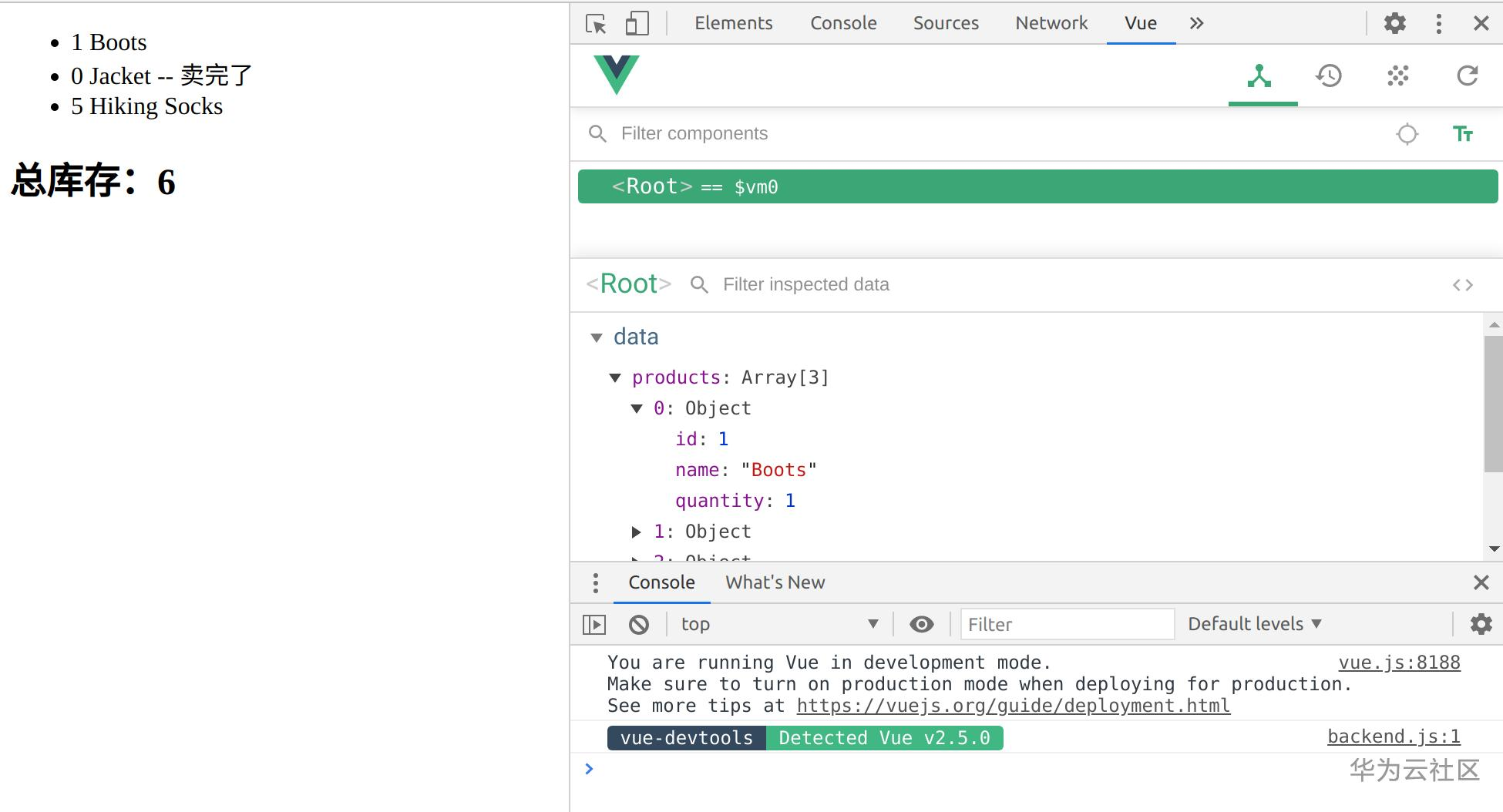Click the select component target icon
Image resolution: width=1503 pixels, height=812 pixels.
(x=1407, y=134)
